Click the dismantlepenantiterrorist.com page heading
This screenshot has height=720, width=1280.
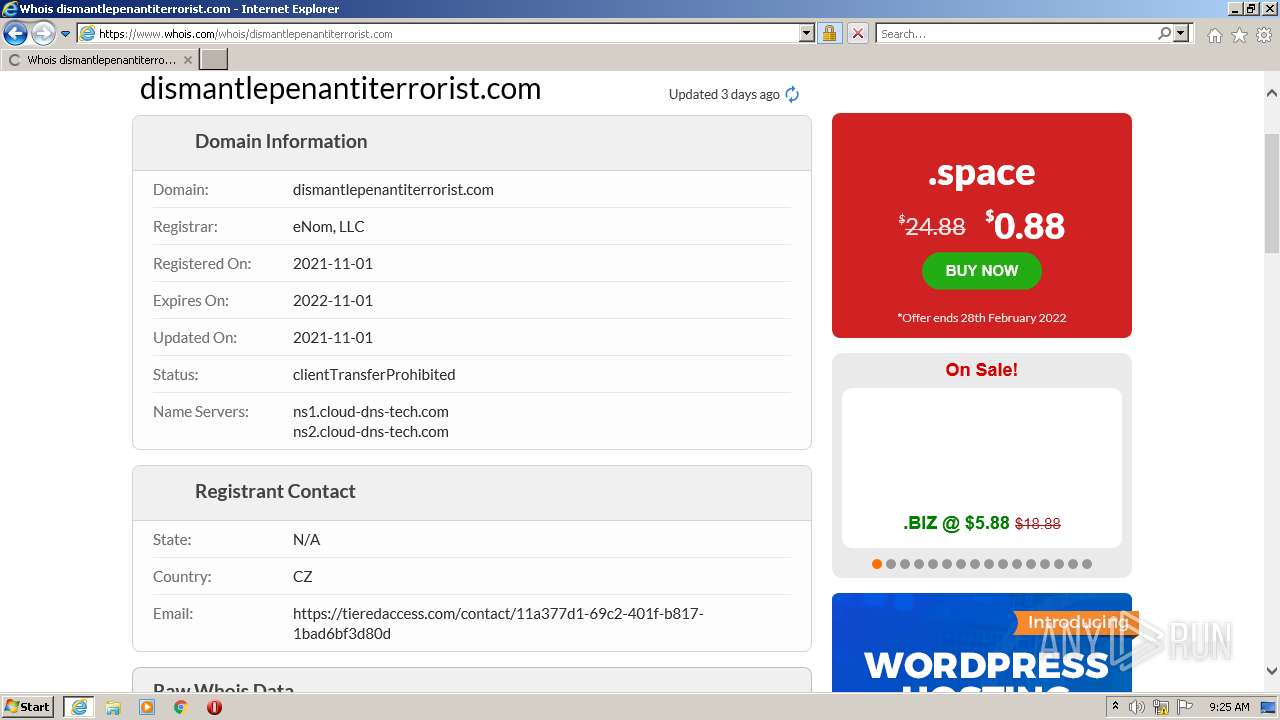tap(340, 88)
